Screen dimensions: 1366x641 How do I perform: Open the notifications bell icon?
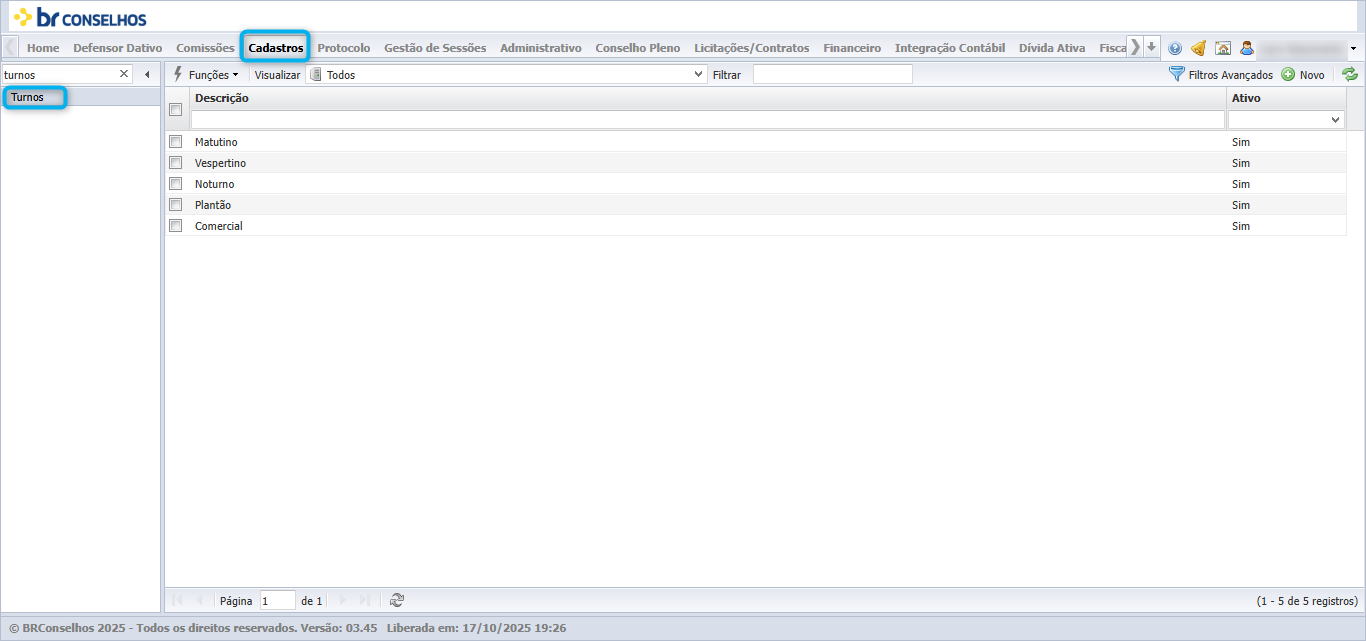click(1198, 48)
